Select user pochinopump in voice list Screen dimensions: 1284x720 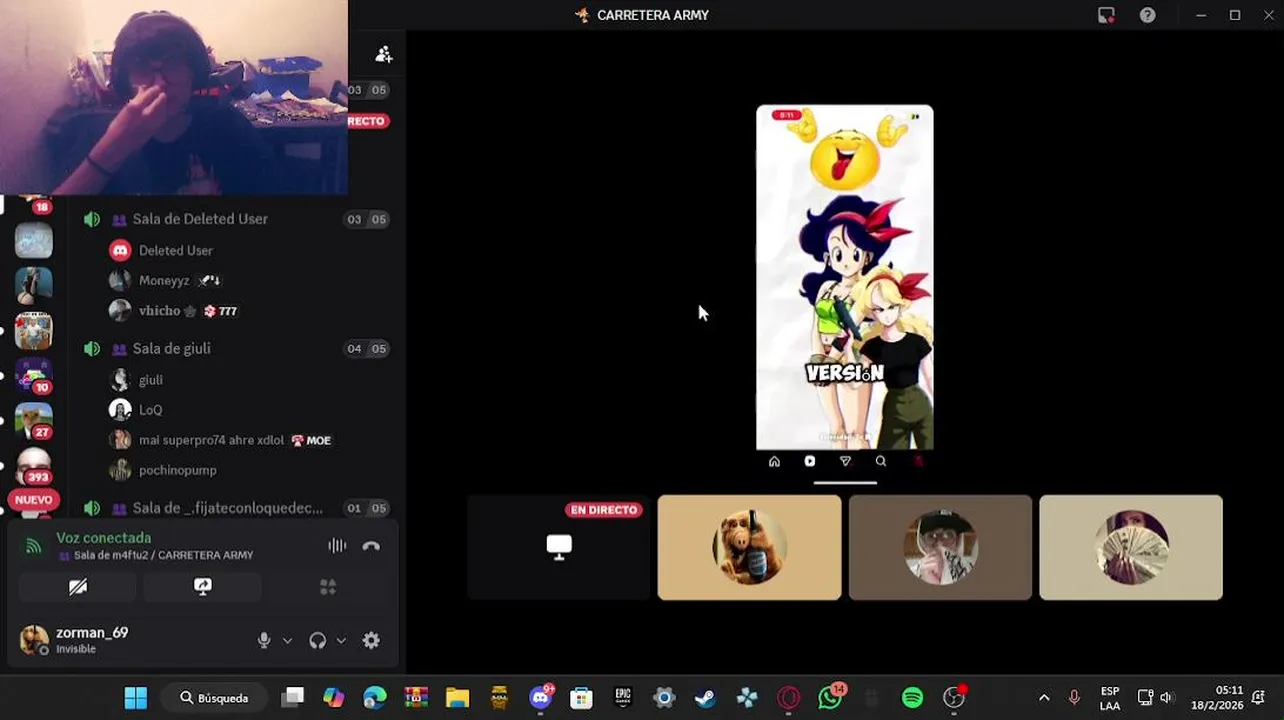178,470
